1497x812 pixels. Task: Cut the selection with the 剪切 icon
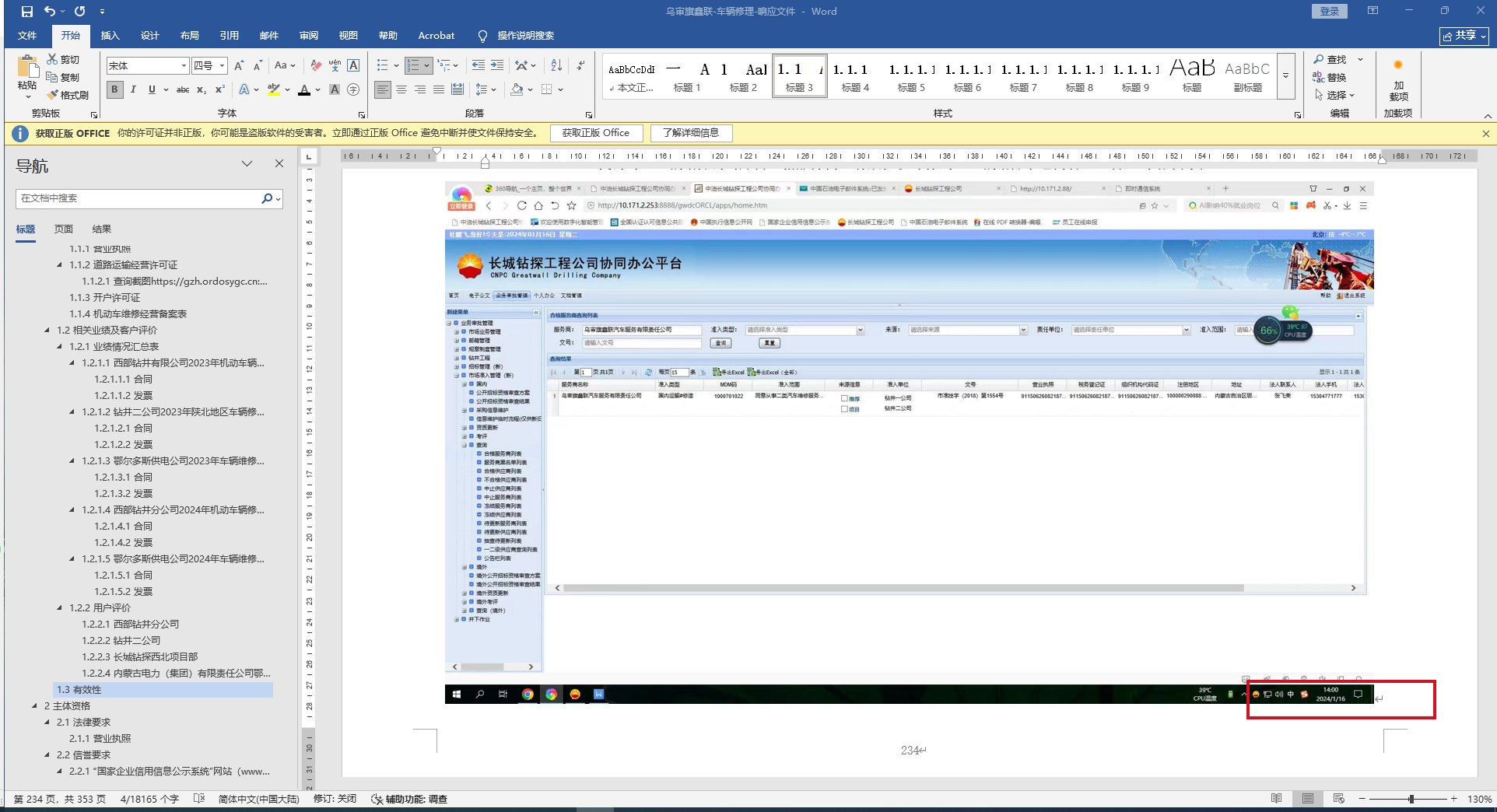(x=63, y=59)
